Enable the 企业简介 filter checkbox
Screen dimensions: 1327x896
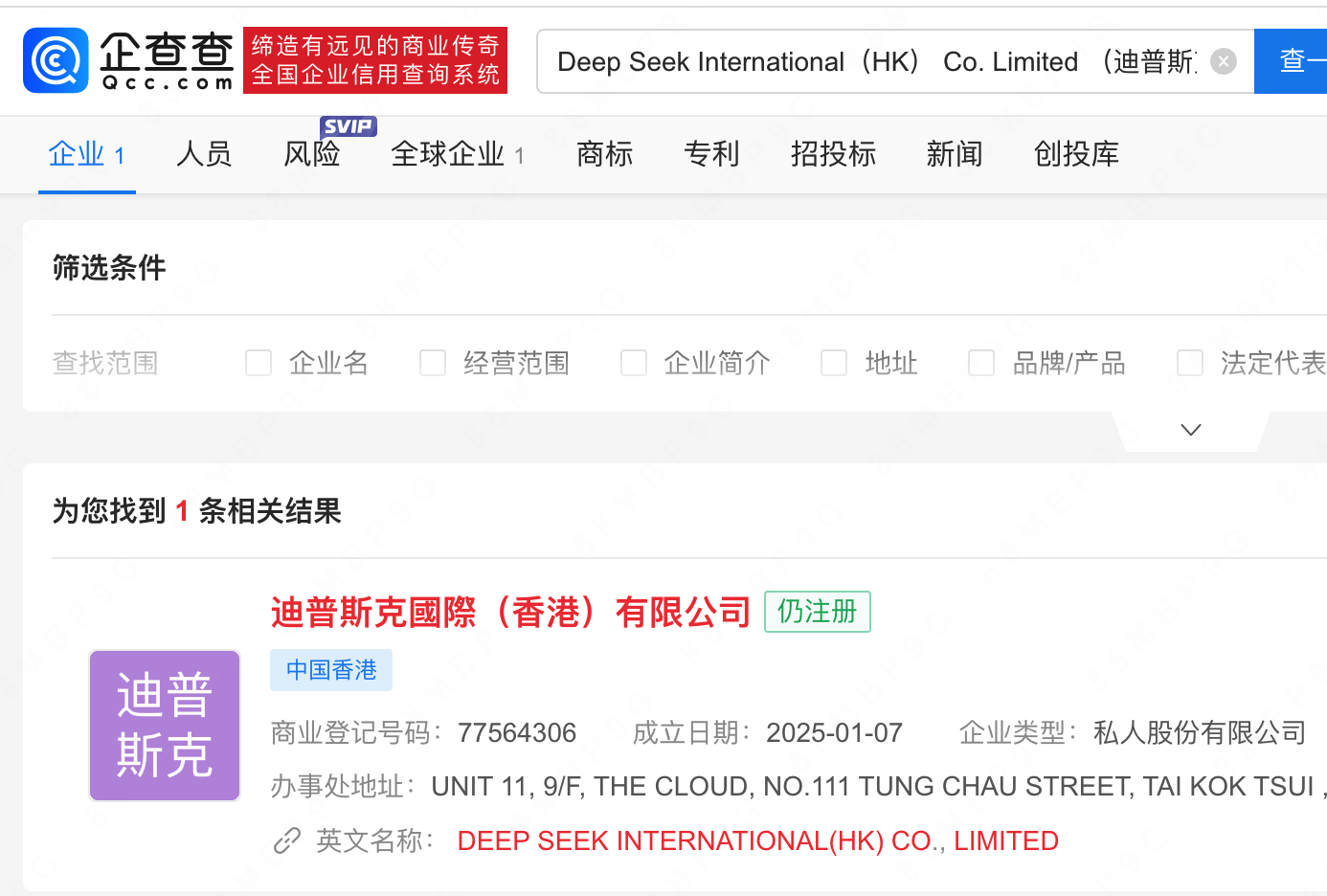pos(634,363)
